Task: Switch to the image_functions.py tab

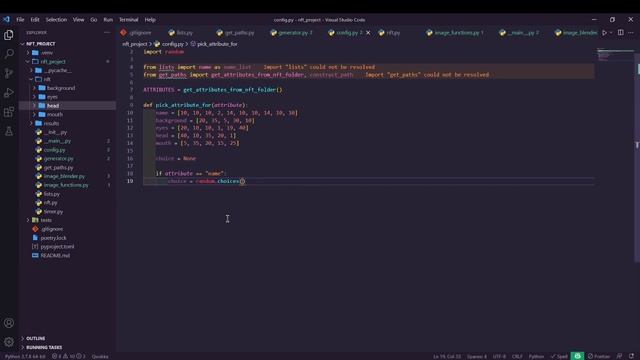Action: coord(456,33)
